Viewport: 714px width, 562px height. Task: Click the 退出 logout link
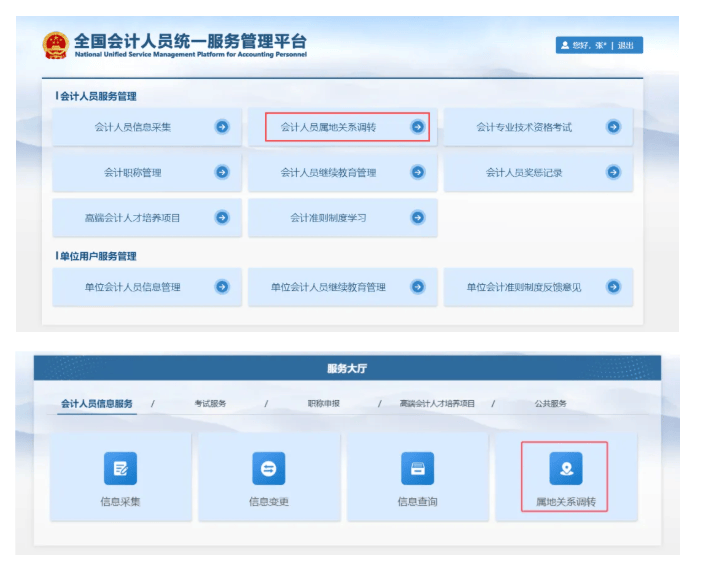626,45
